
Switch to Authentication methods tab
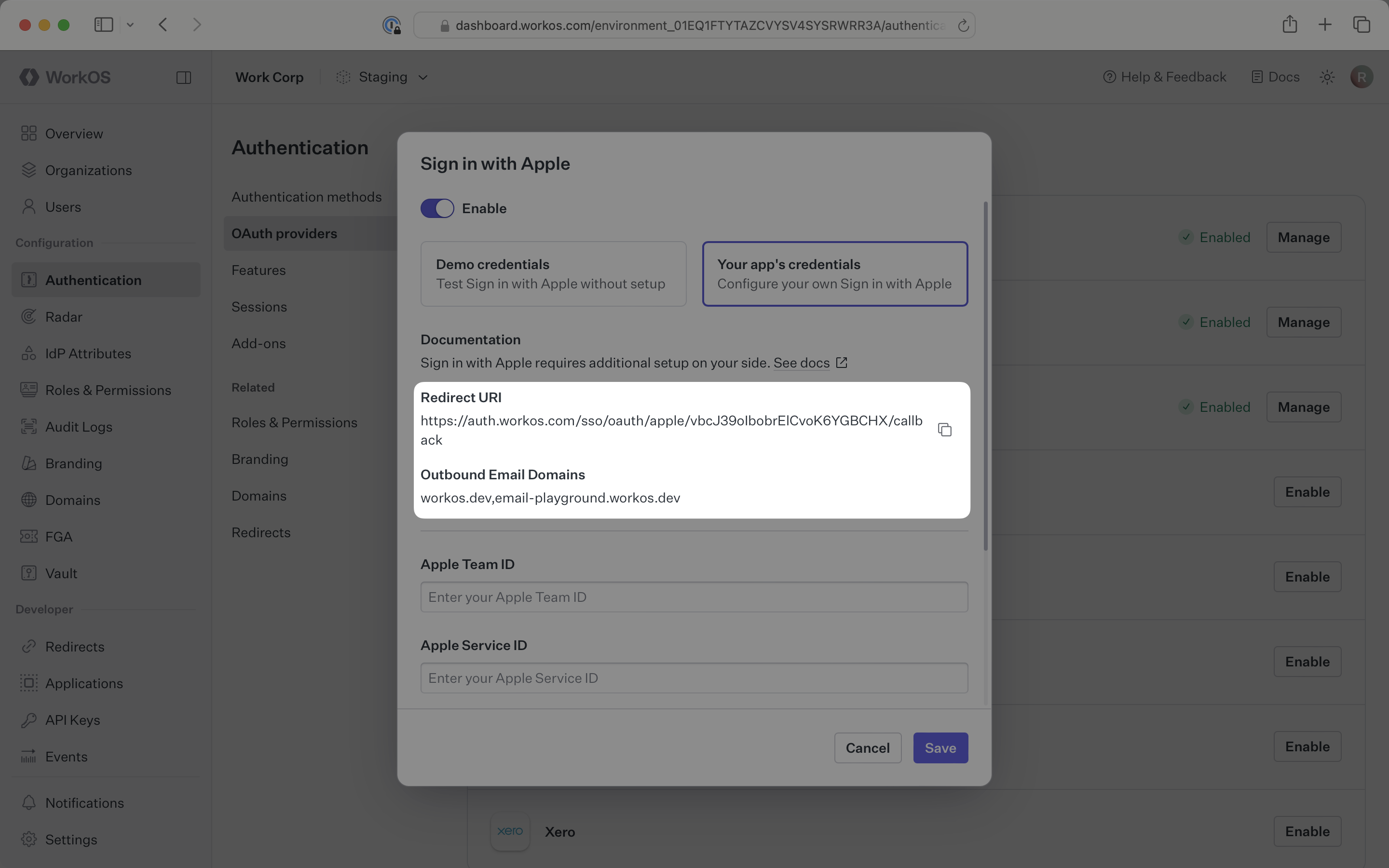coord(307,197)
